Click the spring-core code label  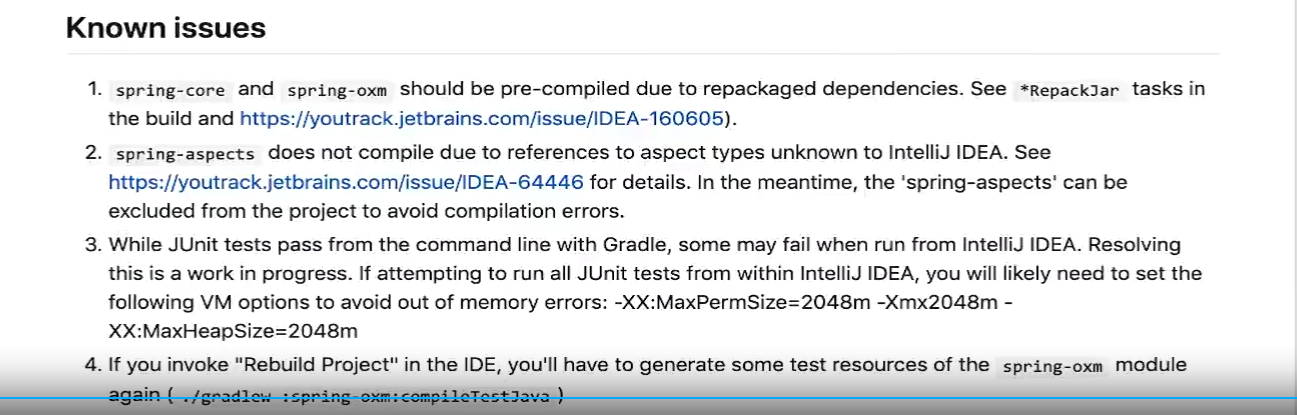pyautogui.click(x=172, y=90)
